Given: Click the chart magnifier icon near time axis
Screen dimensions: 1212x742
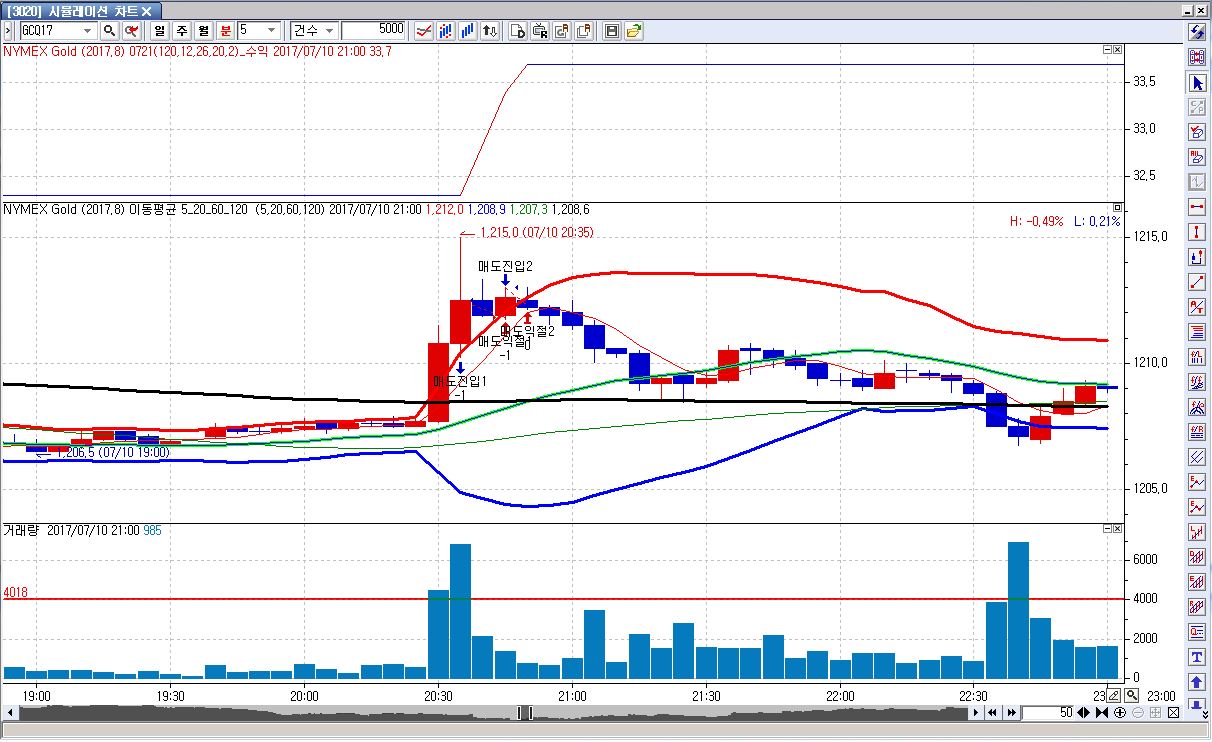Looking at the screenshot, I should pos(1131,695).
